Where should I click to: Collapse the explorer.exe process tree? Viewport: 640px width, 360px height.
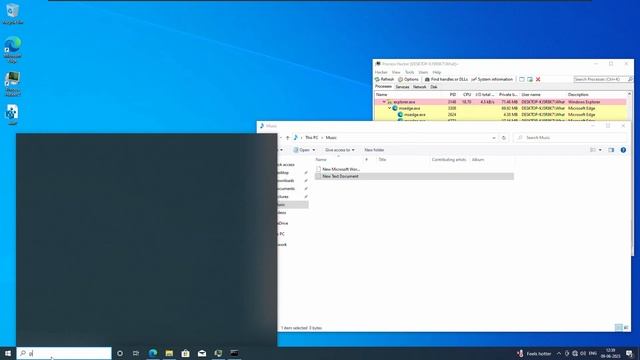point(384,102)
